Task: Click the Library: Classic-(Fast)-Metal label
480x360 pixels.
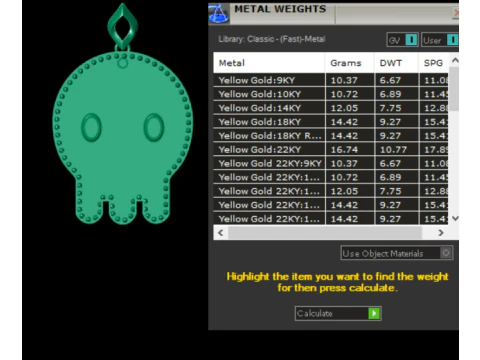Action: [272, 39]
